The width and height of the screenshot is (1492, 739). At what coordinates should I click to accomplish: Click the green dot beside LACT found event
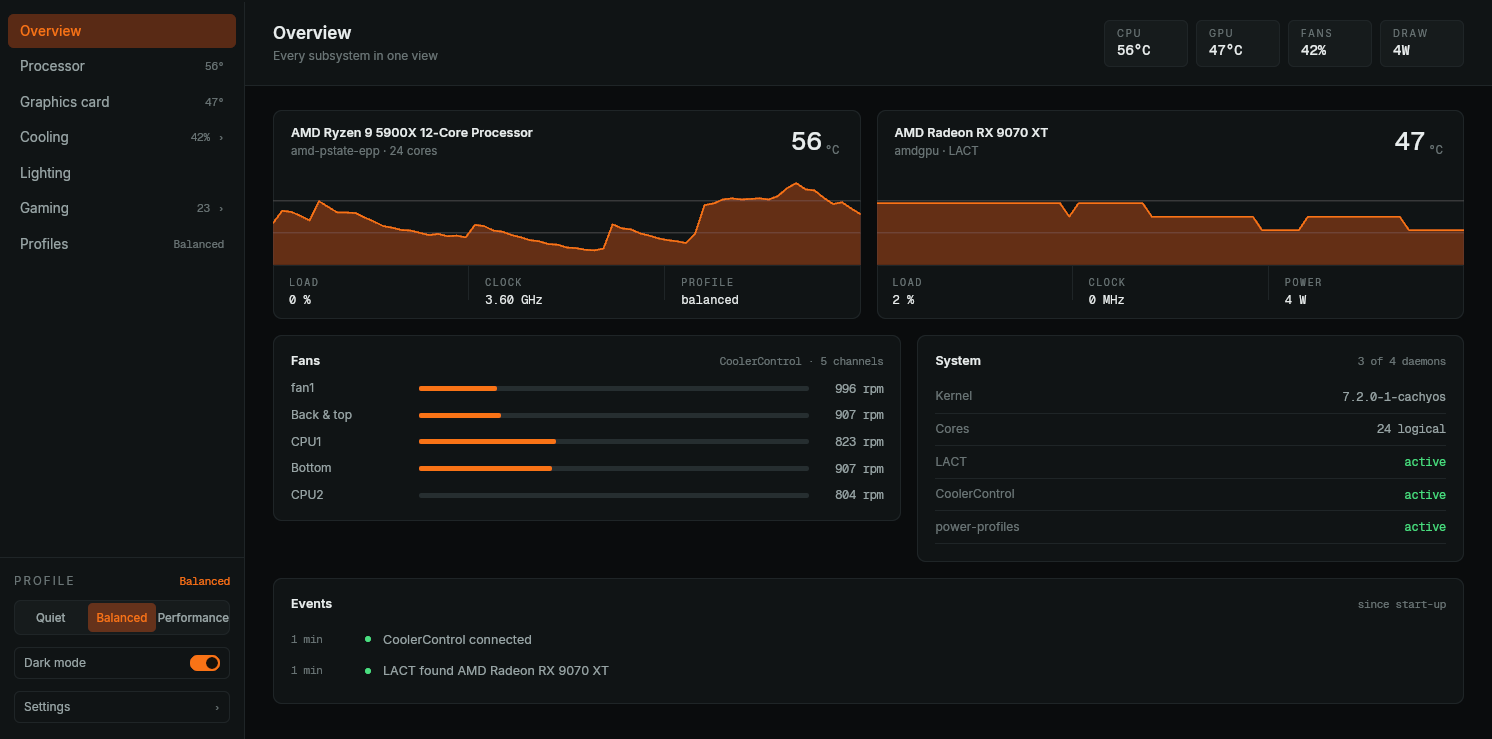point(368,670)
